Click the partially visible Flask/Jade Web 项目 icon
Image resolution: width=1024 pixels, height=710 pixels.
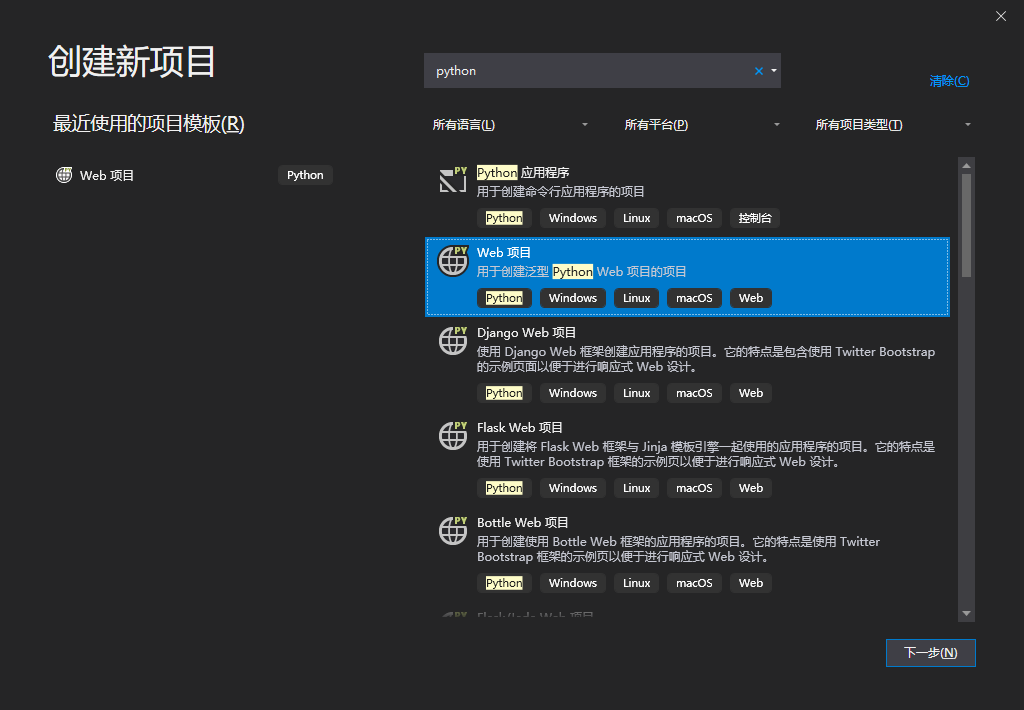453,612
